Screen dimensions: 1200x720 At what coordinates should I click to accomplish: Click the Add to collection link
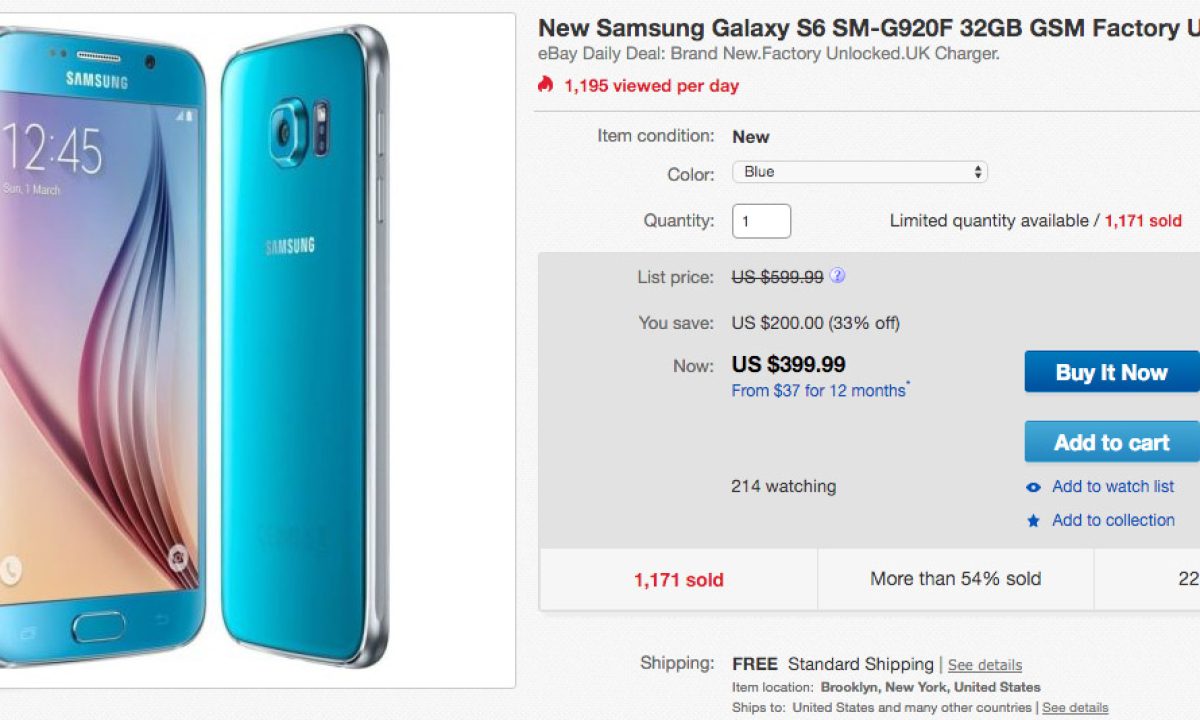tap(1113, 520)
